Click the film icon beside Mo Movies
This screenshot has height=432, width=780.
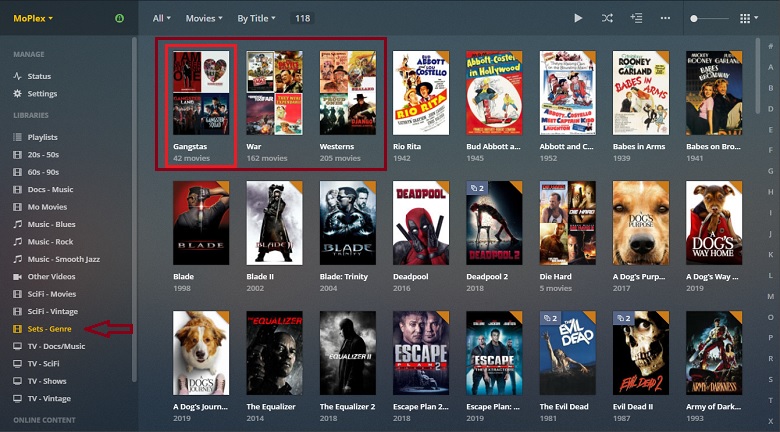pos(17,207)
